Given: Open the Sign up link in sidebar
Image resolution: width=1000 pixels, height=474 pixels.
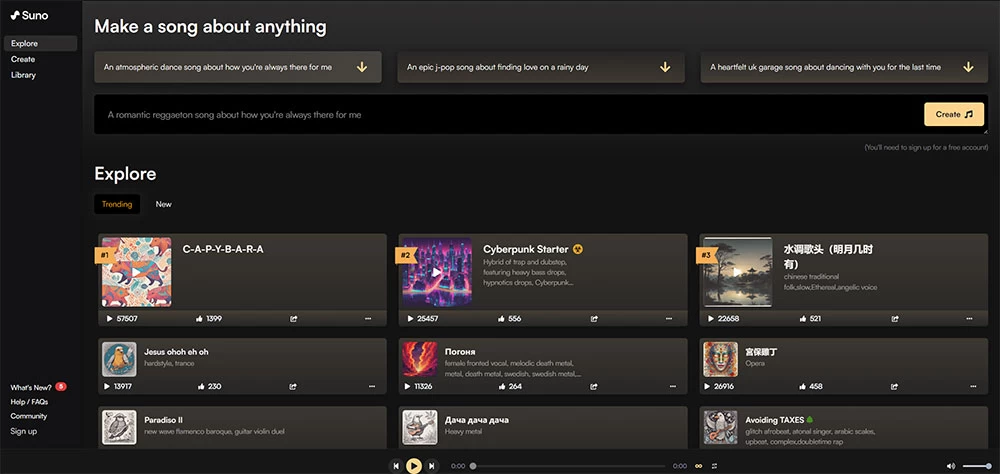Looking at the screenshot, I should click(x=24, y=431).
